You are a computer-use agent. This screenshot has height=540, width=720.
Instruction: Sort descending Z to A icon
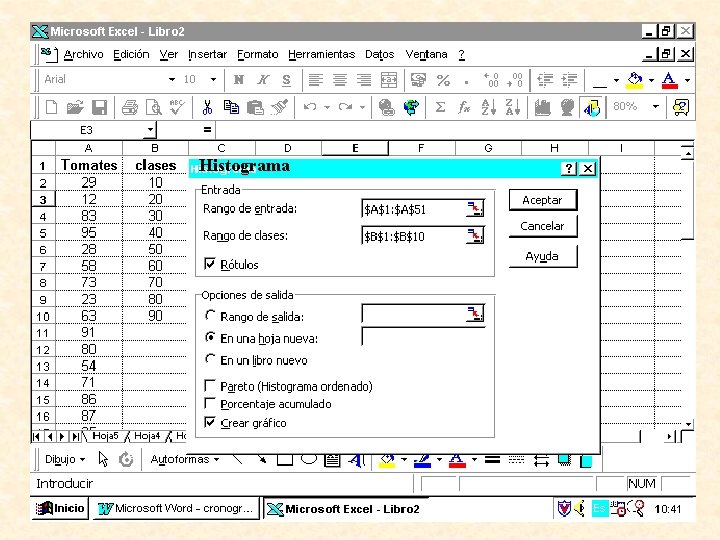pos(512,107)
